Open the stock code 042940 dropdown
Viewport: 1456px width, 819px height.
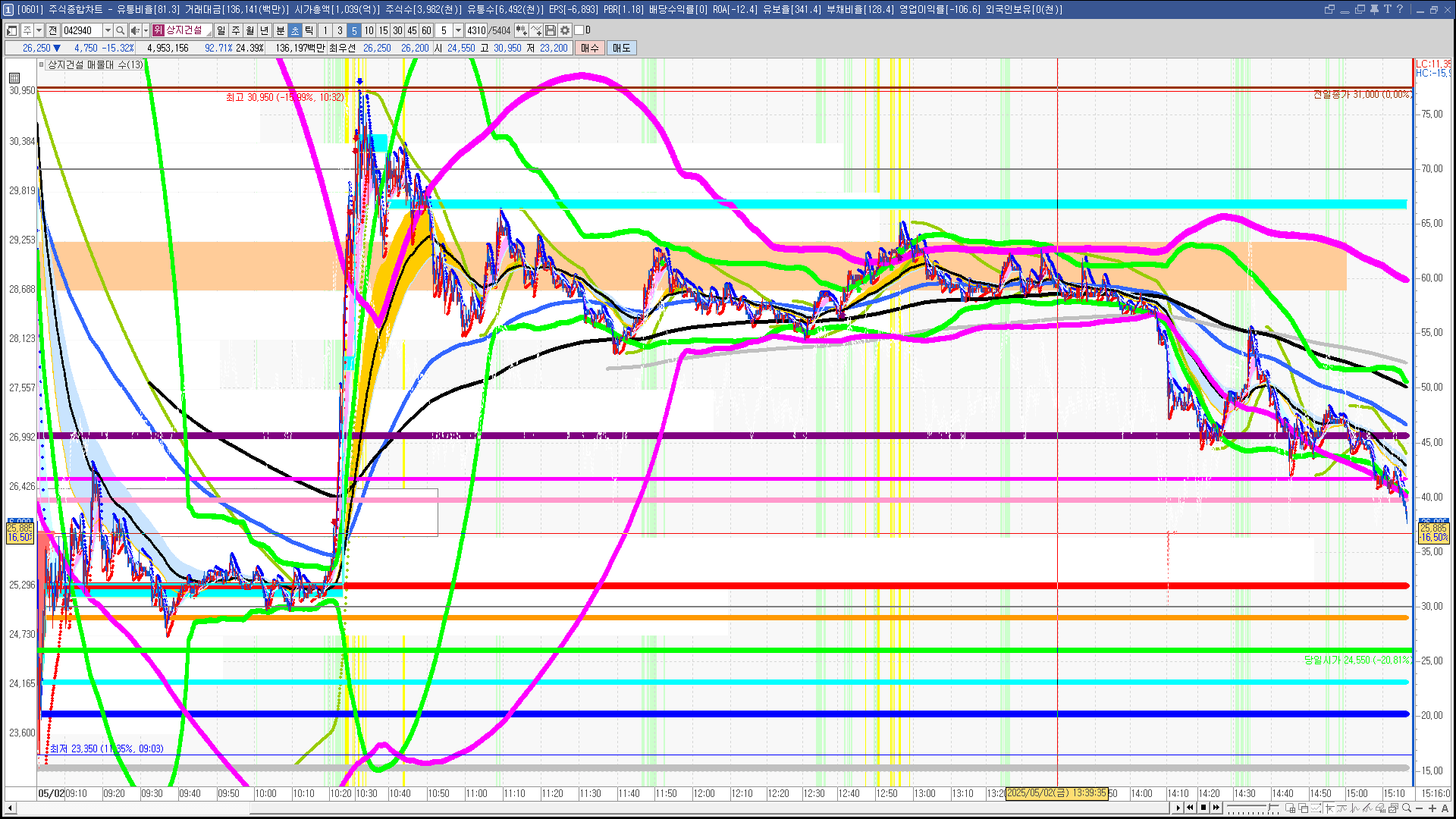[x=108, y=30]
